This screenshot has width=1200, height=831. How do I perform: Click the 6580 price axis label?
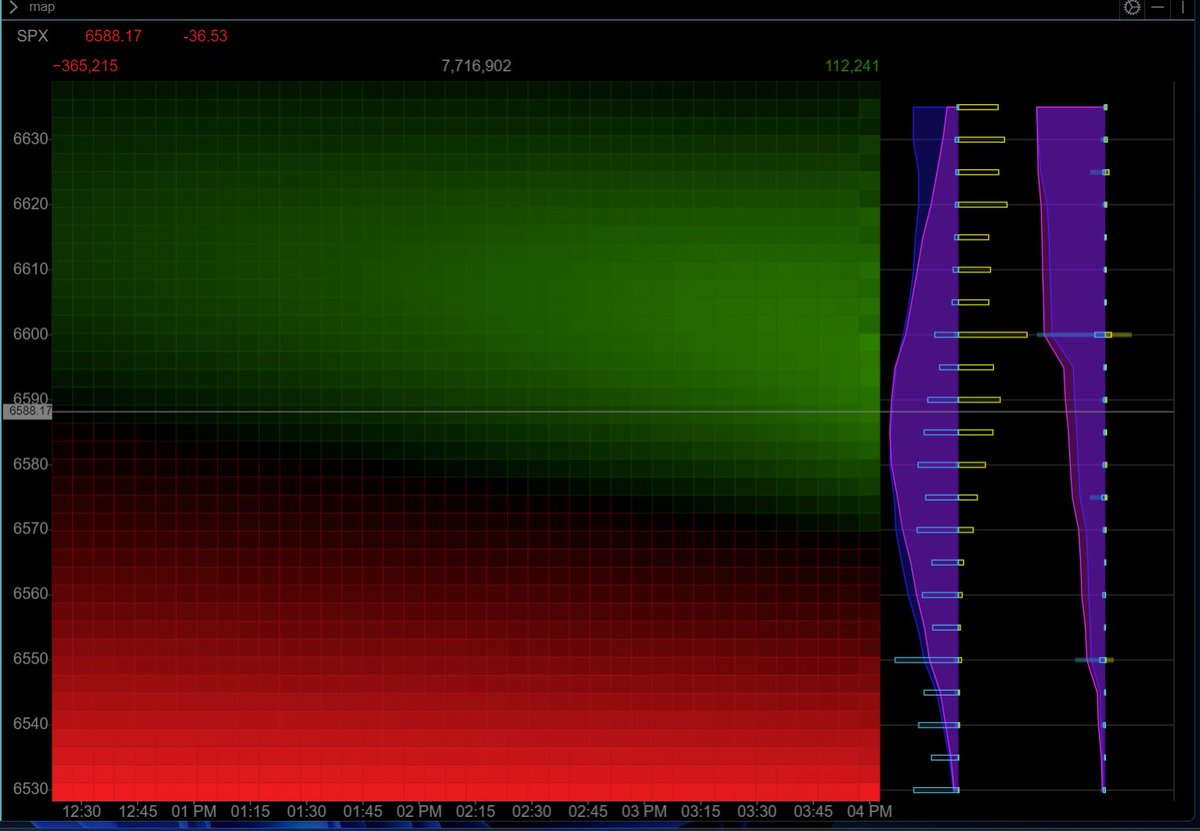point(30,464)
